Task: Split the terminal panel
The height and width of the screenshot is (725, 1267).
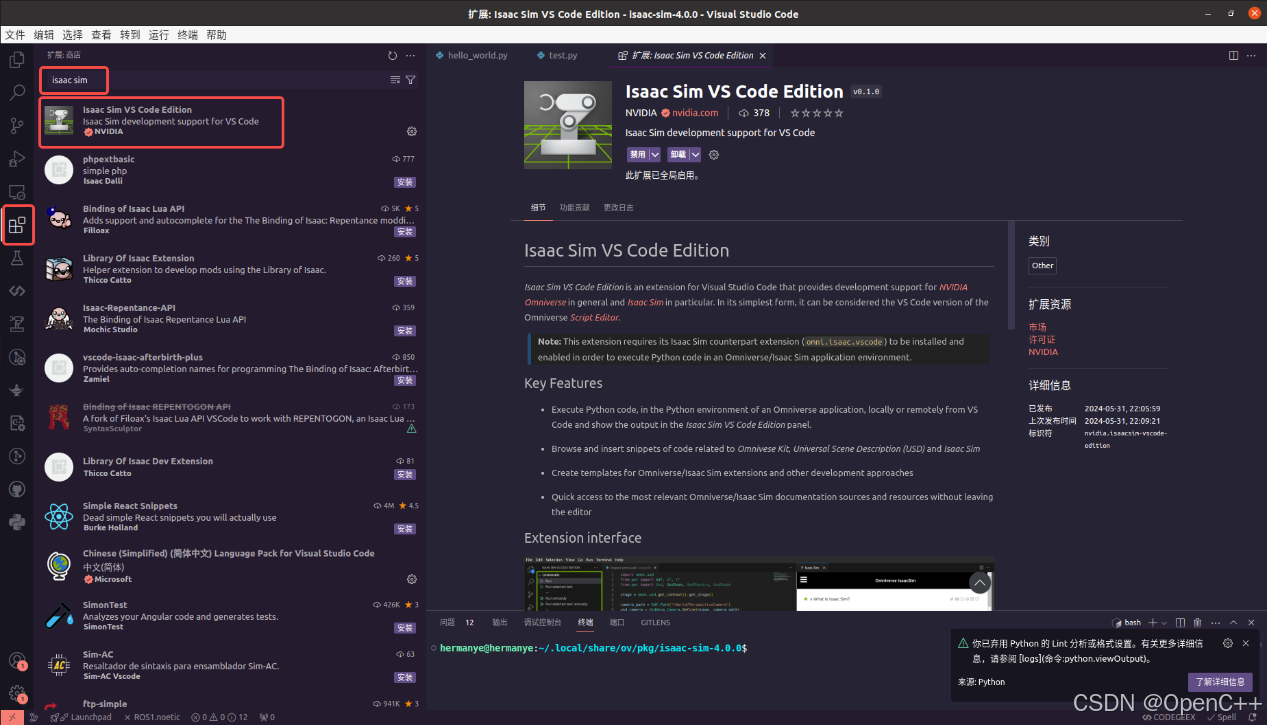Action: [x=1181, y=622]
